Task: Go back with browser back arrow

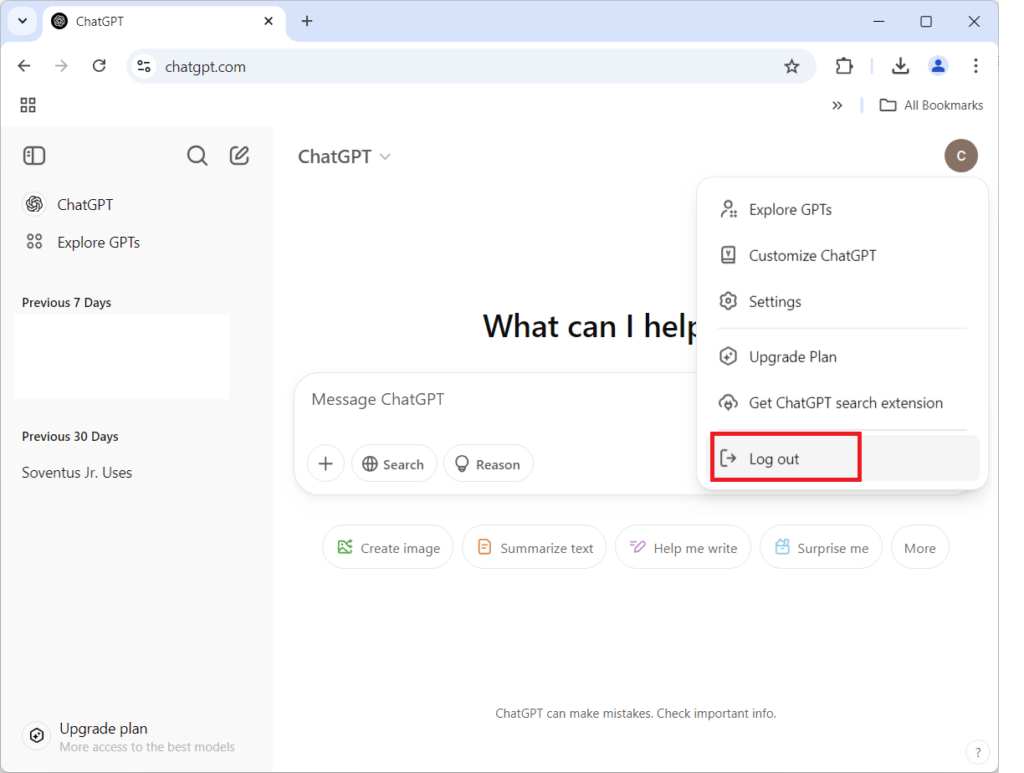Action: coord(24,66)
